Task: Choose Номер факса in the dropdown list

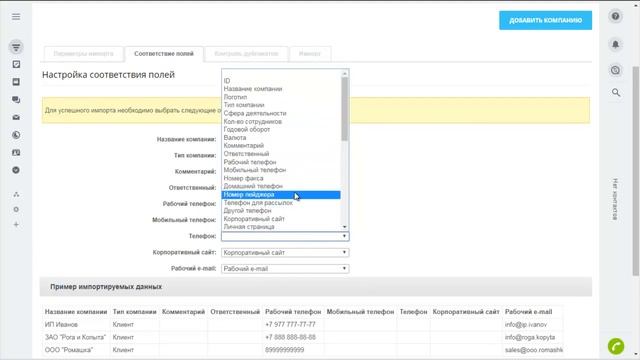Action: (x=281, y=178)
